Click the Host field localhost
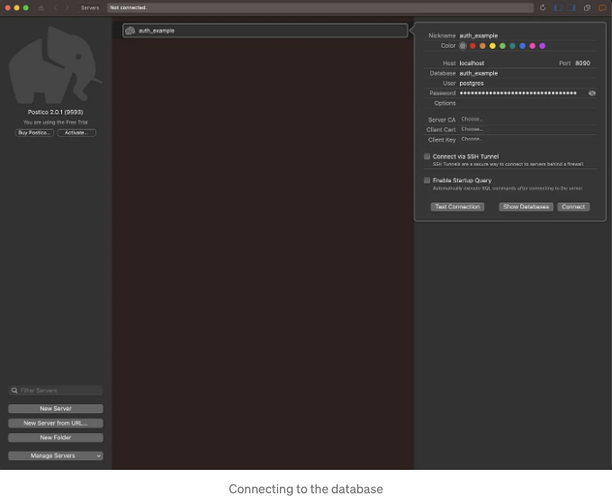 point(505,63)
